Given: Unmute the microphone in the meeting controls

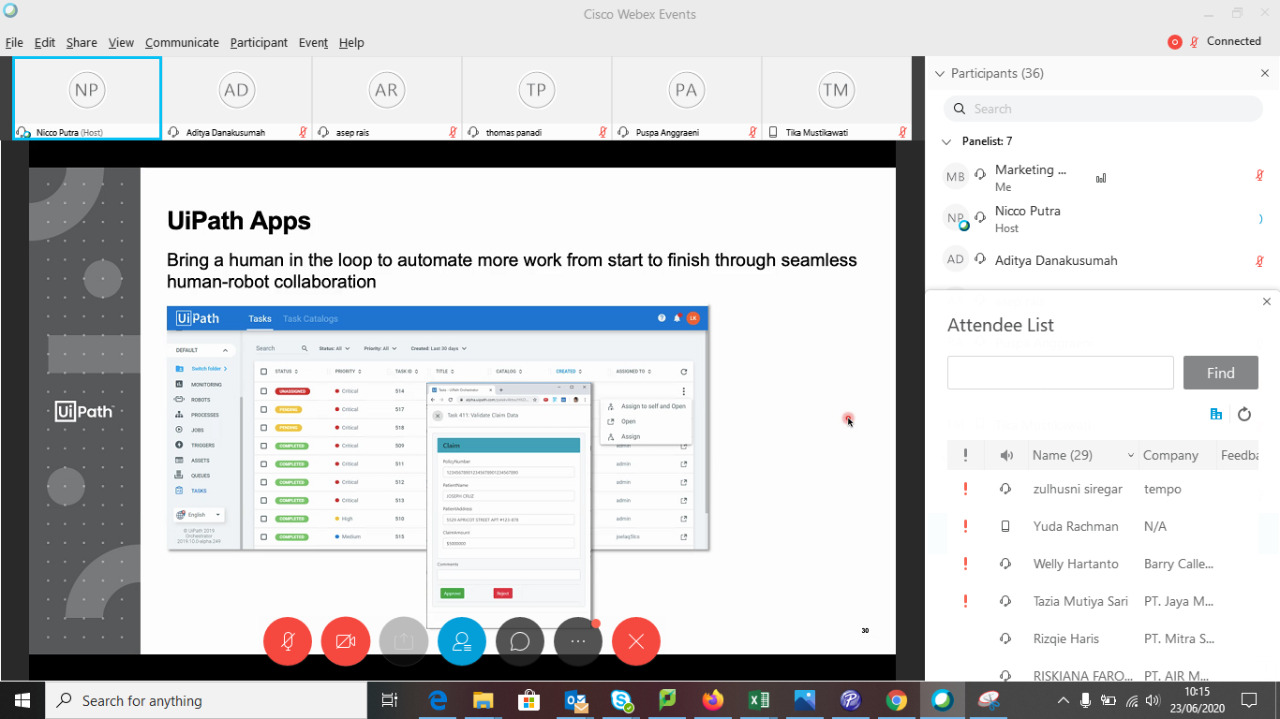Looking at the screenshot, I should 287,642.
